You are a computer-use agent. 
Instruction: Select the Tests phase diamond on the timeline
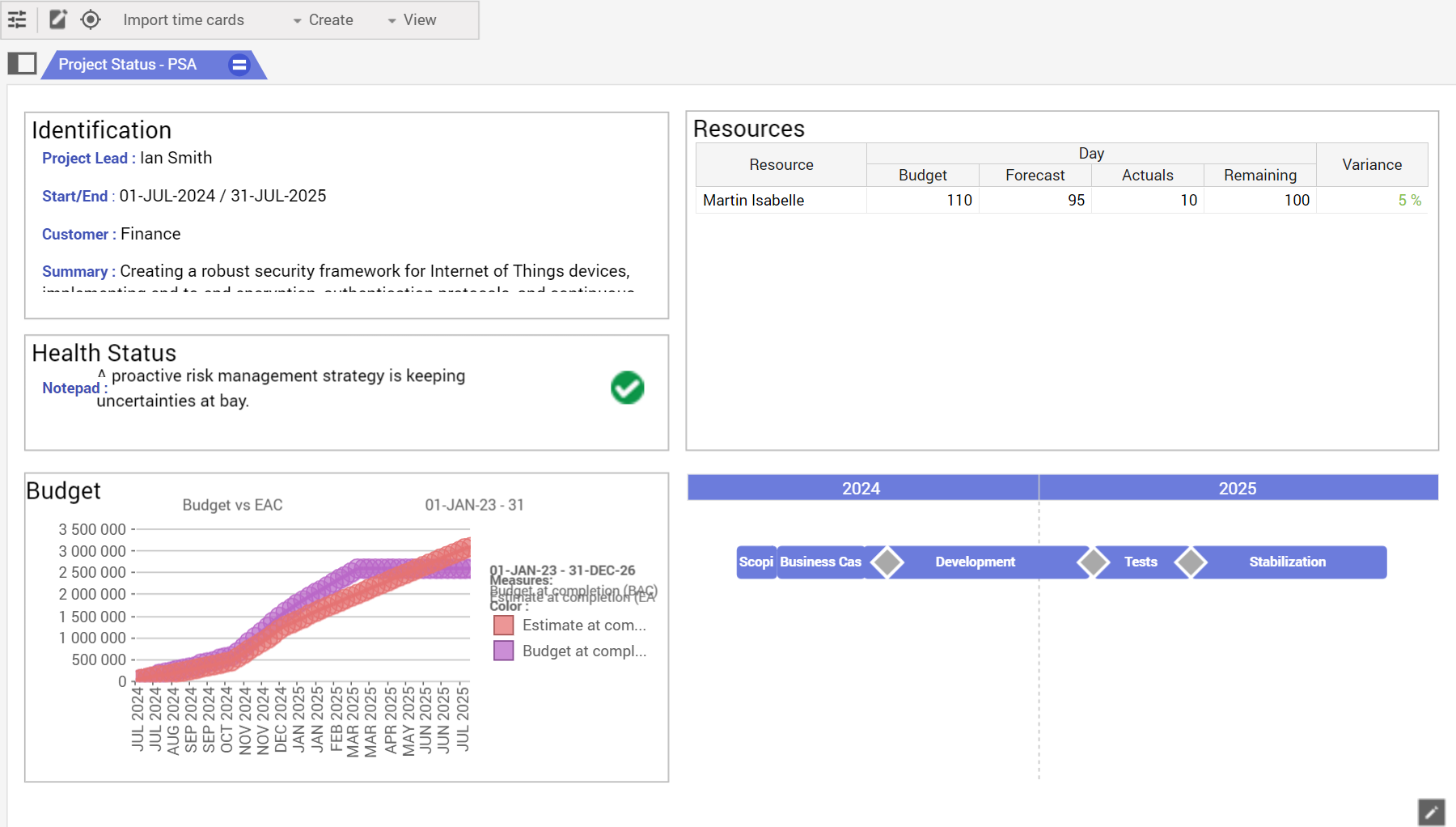click(1094, 562)
